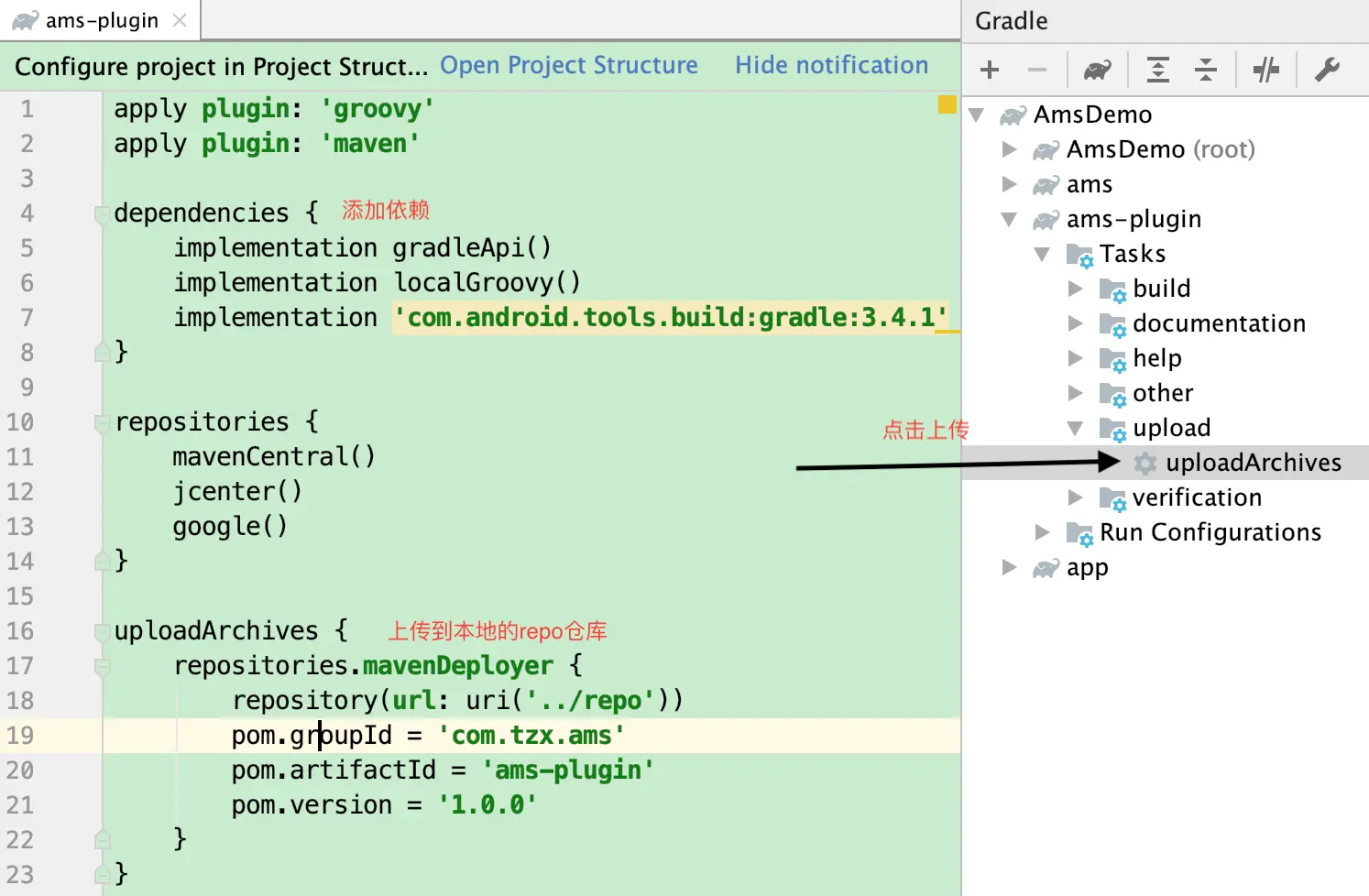Screen dimensions: 1369x896
Task: Click the ams-plugin tab elephant icon
Action: pyautogui.click(x=26, y=20)
